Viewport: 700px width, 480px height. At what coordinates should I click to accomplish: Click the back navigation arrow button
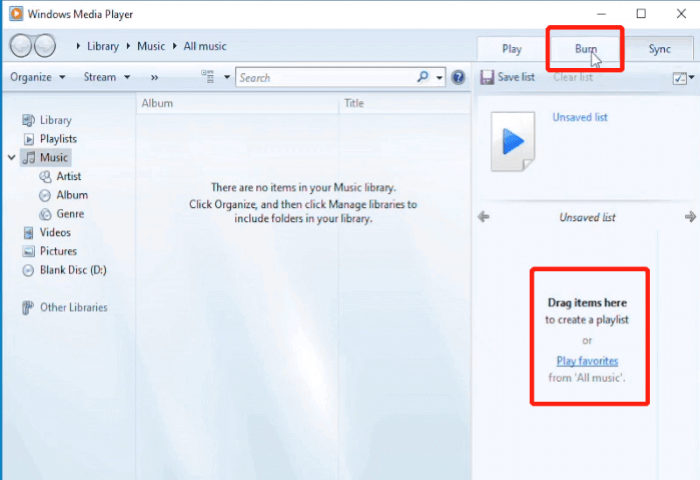click(20, 46)
